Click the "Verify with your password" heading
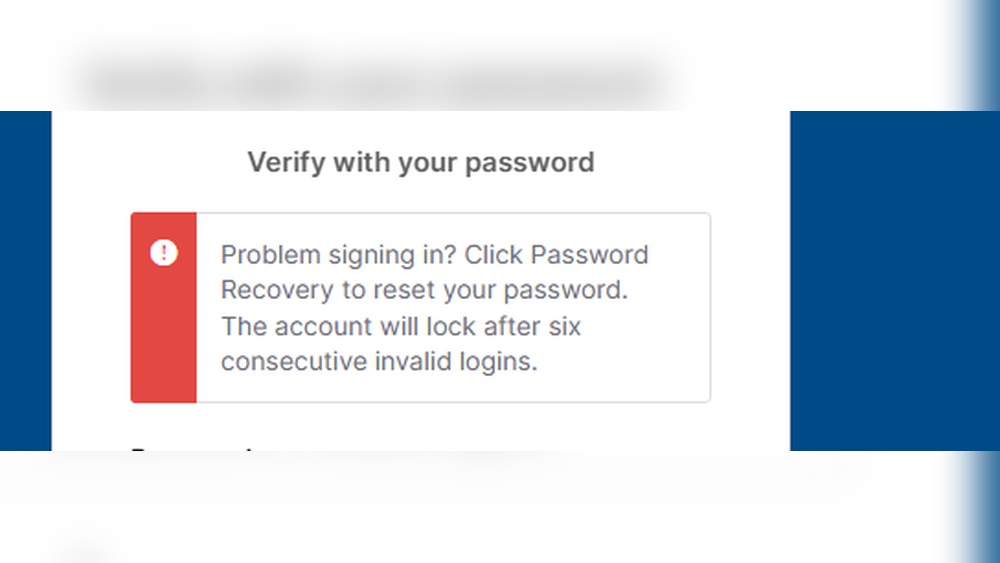Image resolution: width=1000 pixels, height=563 pixels. tap(421, 162)
